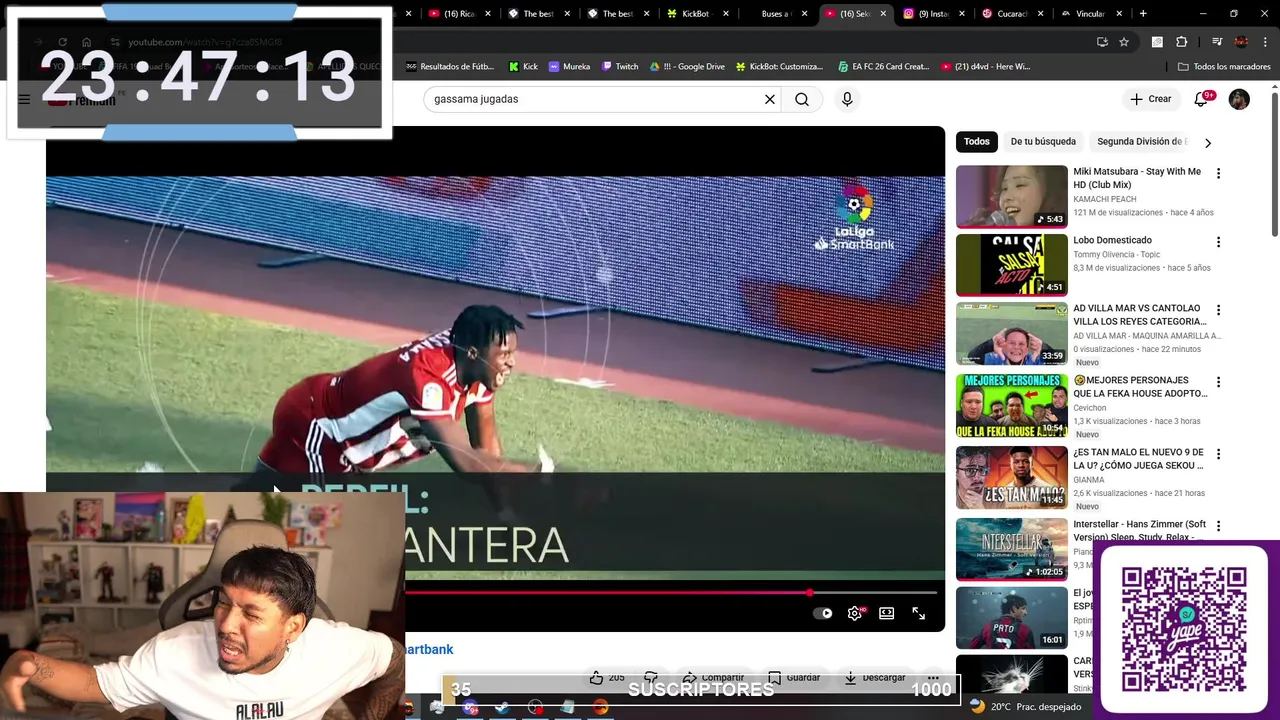
Task: Search with the magnifying glass button
Action: pos(802,99)
